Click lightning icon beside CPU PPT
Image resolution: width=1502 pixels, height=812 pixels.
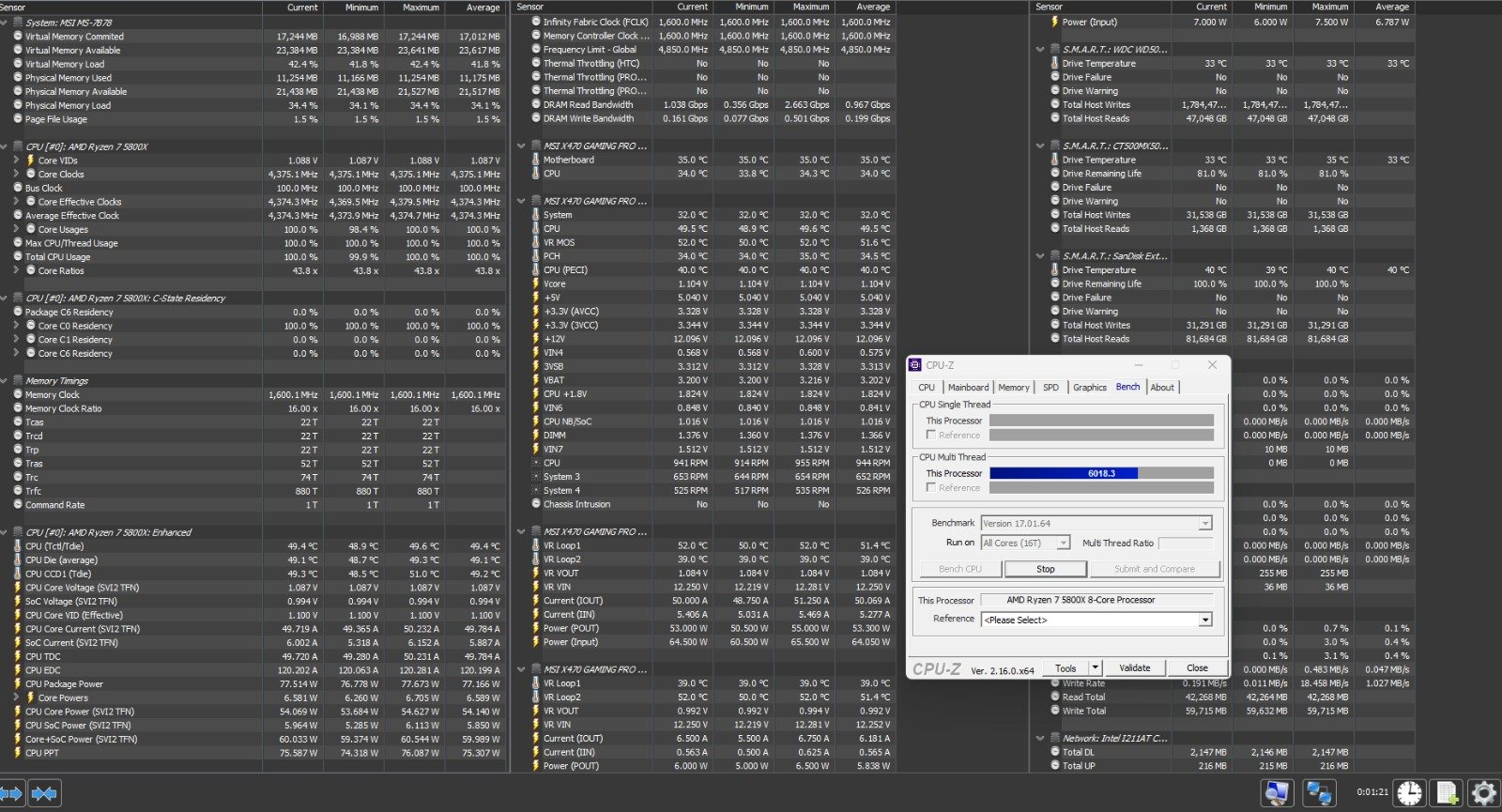point(18,753)
